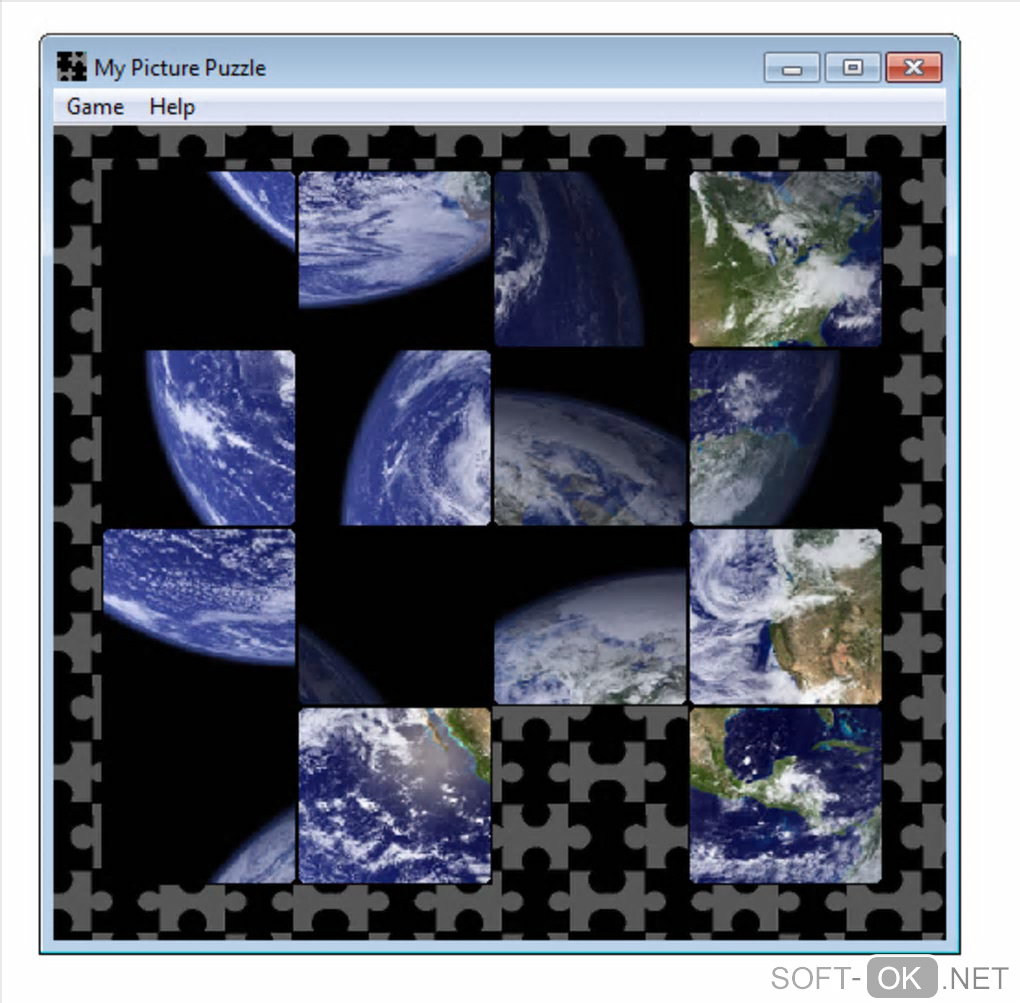Select the mostly black tile with the Earth edge in its upper corner
This screenshot has height=1003, width=1020.
(199, 259)
